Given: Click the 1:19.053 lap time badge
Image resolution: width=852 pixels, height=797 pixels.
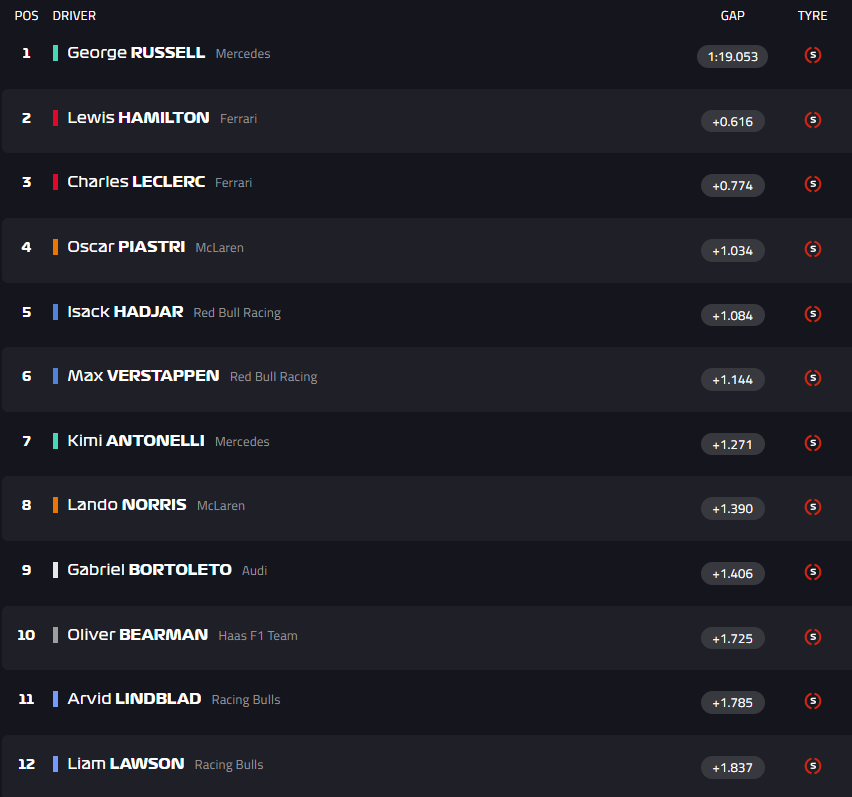Looking at the screenshot, I should [732, 57].
